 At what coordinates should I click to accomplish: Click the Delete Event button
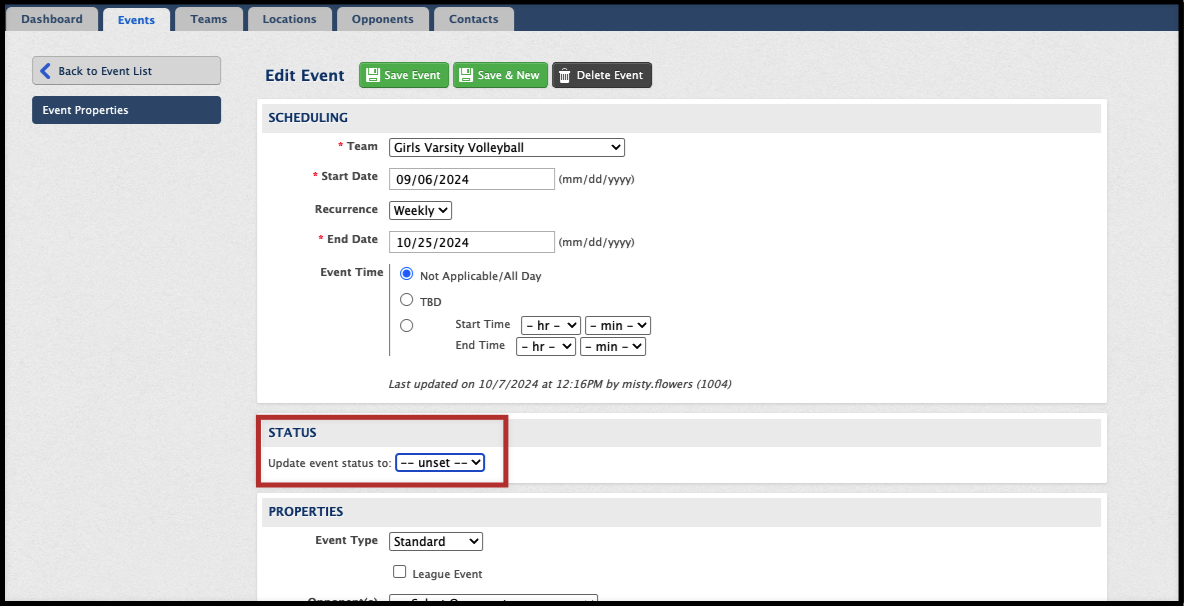click(x=602, y=75)
